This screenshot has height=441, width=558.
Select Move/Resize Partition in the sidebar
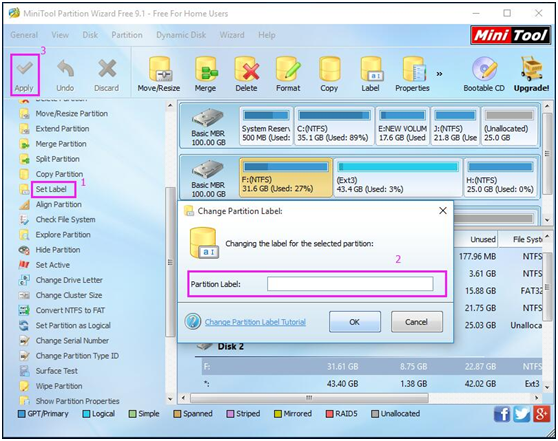tap(72, 114)
